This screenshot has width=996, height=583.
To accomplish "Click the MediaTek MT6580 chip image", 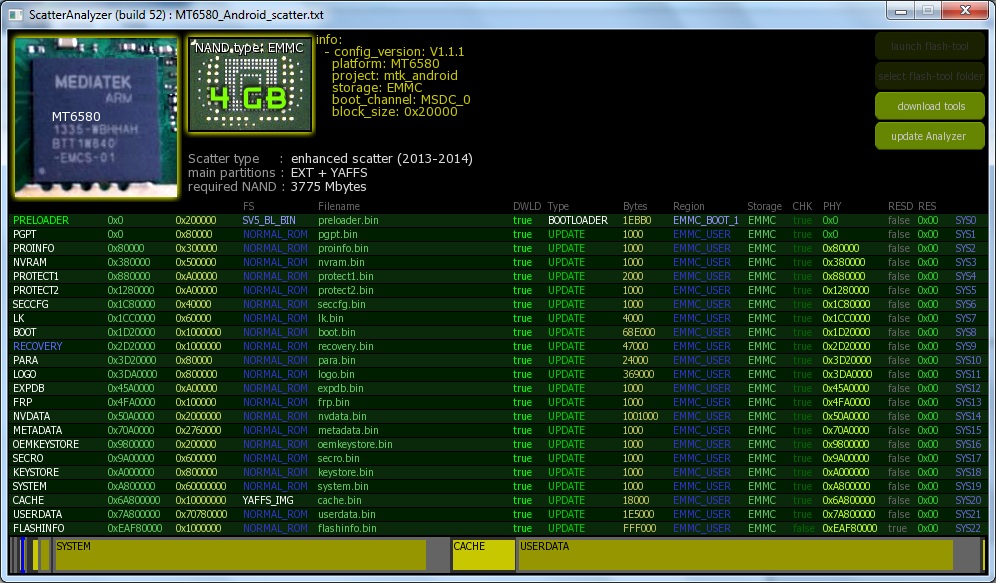I will tap(96, 117).
